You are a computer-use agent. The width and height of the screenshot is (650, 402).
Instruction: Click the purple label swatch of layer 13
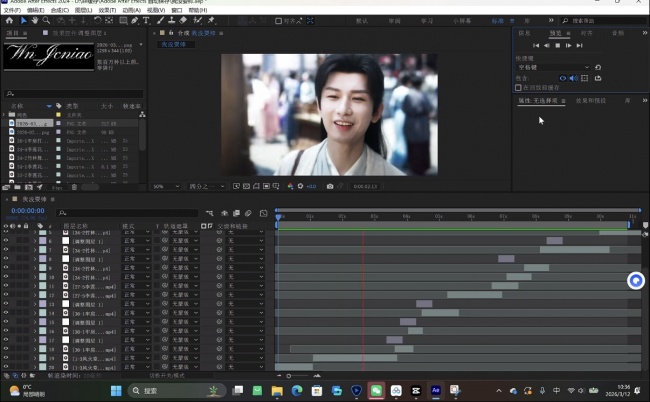tap(43, 304)
